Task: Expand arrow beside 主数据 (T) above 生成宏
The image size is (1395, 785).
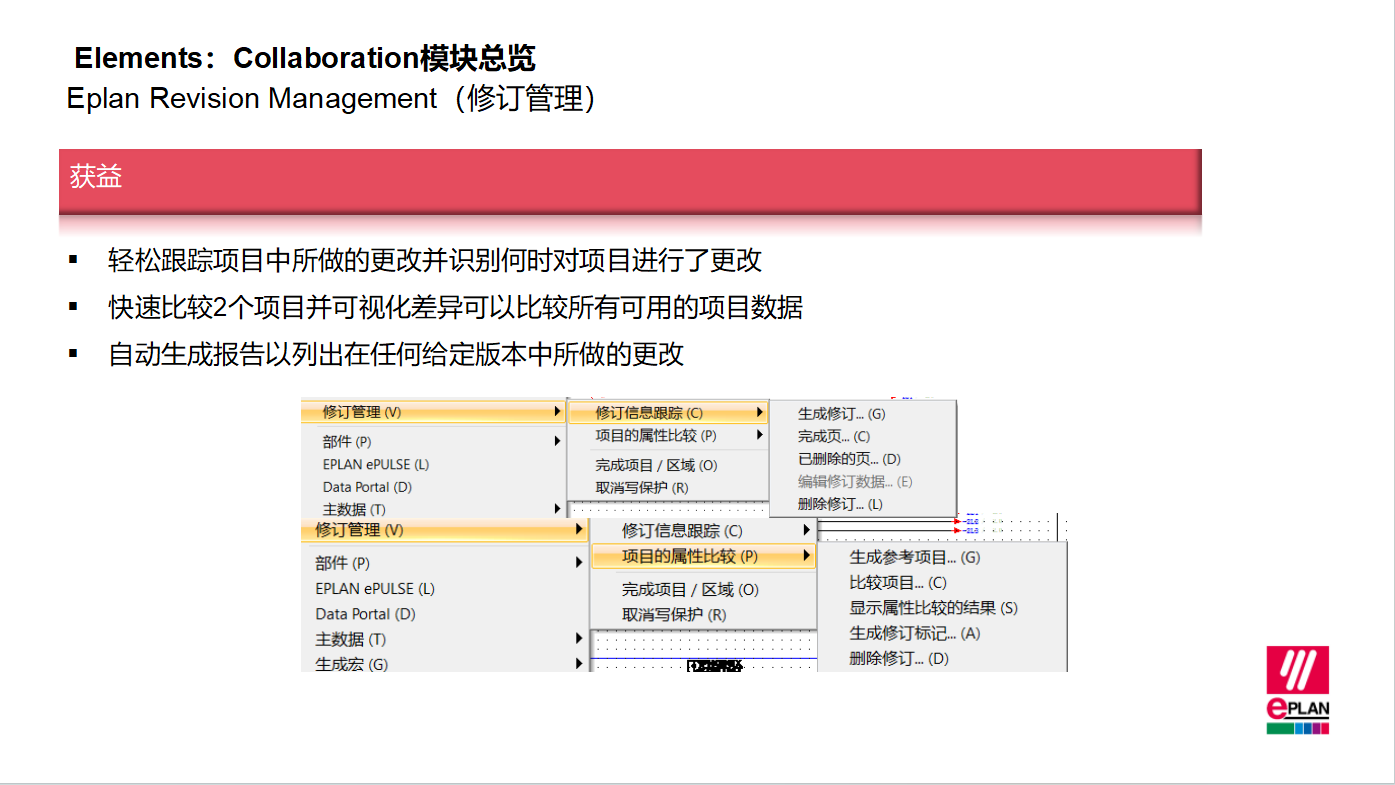Action: coord(578,638)
